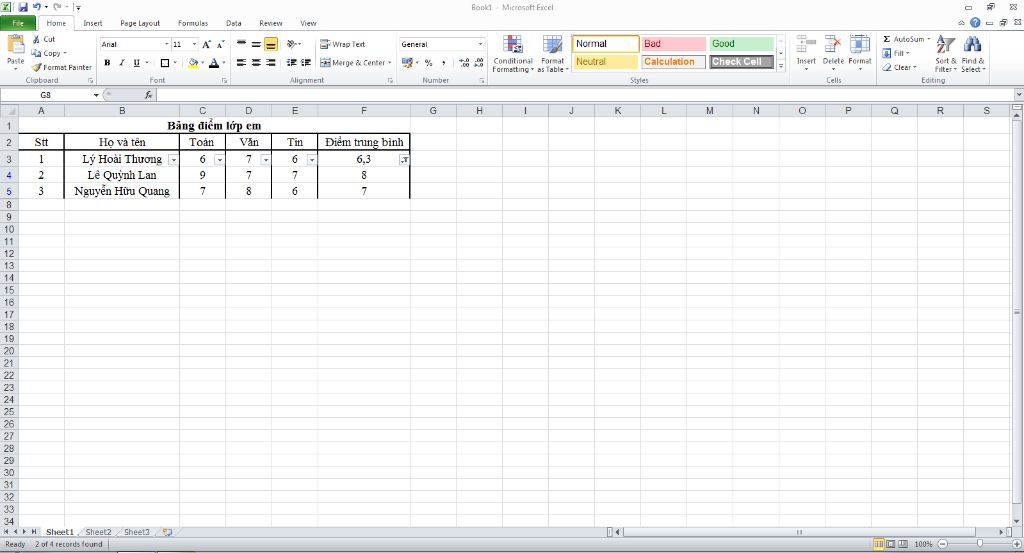This screenshot has height=553, width=1024.
Task: Open the File tab
Action: [x=18, y=23]
